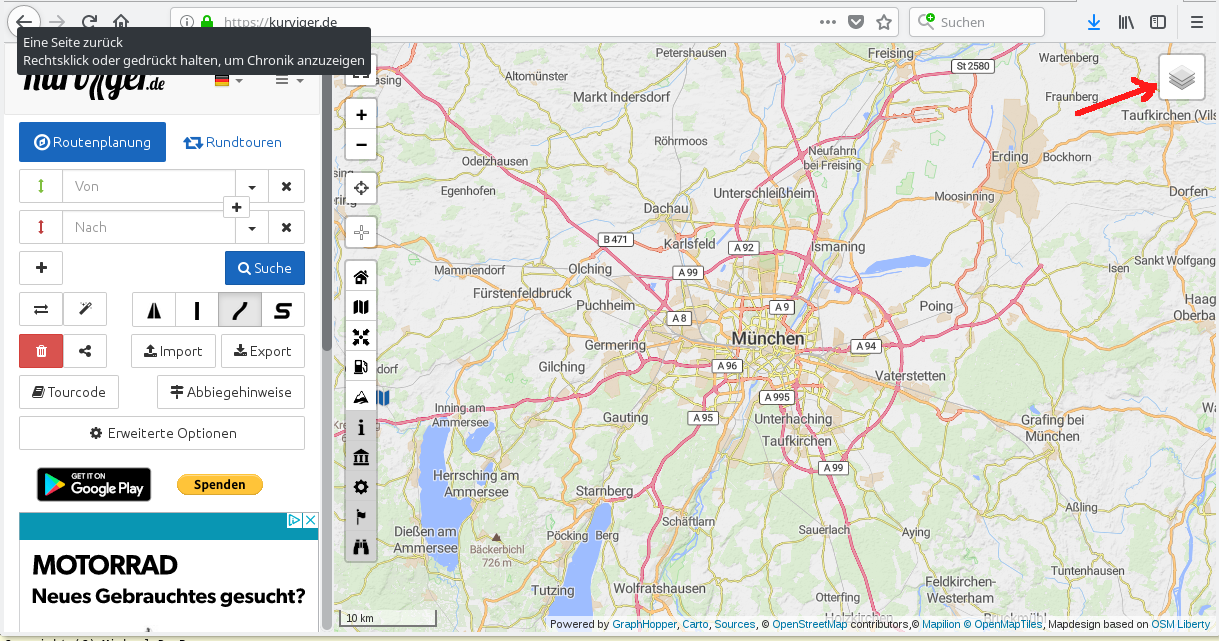Click the flag icon in map toolbar
The width and height of the screenshot is (1219, 641).
(x=361, y=517)
